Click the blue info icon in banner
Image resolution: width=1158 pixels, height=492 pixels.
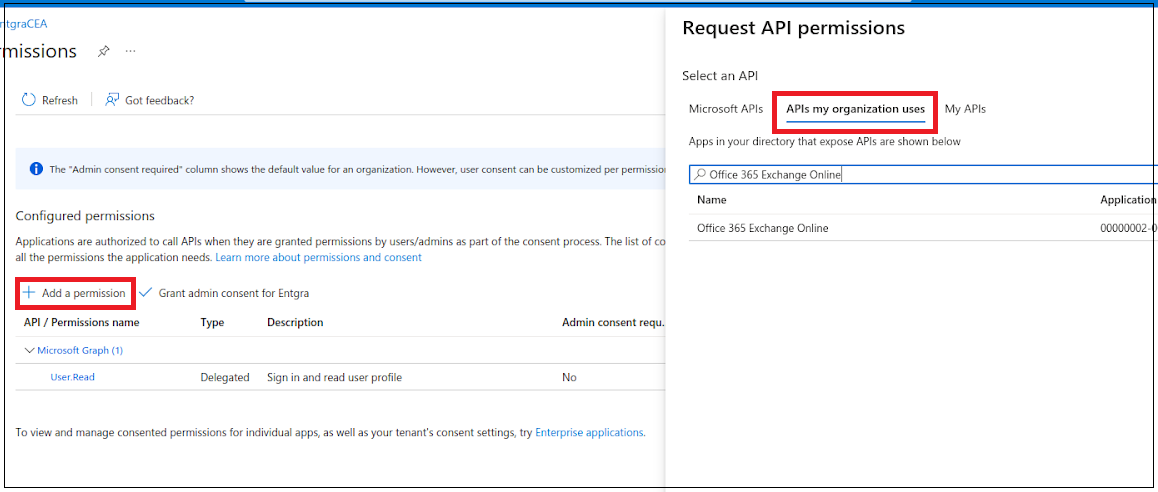click(35, 169)
